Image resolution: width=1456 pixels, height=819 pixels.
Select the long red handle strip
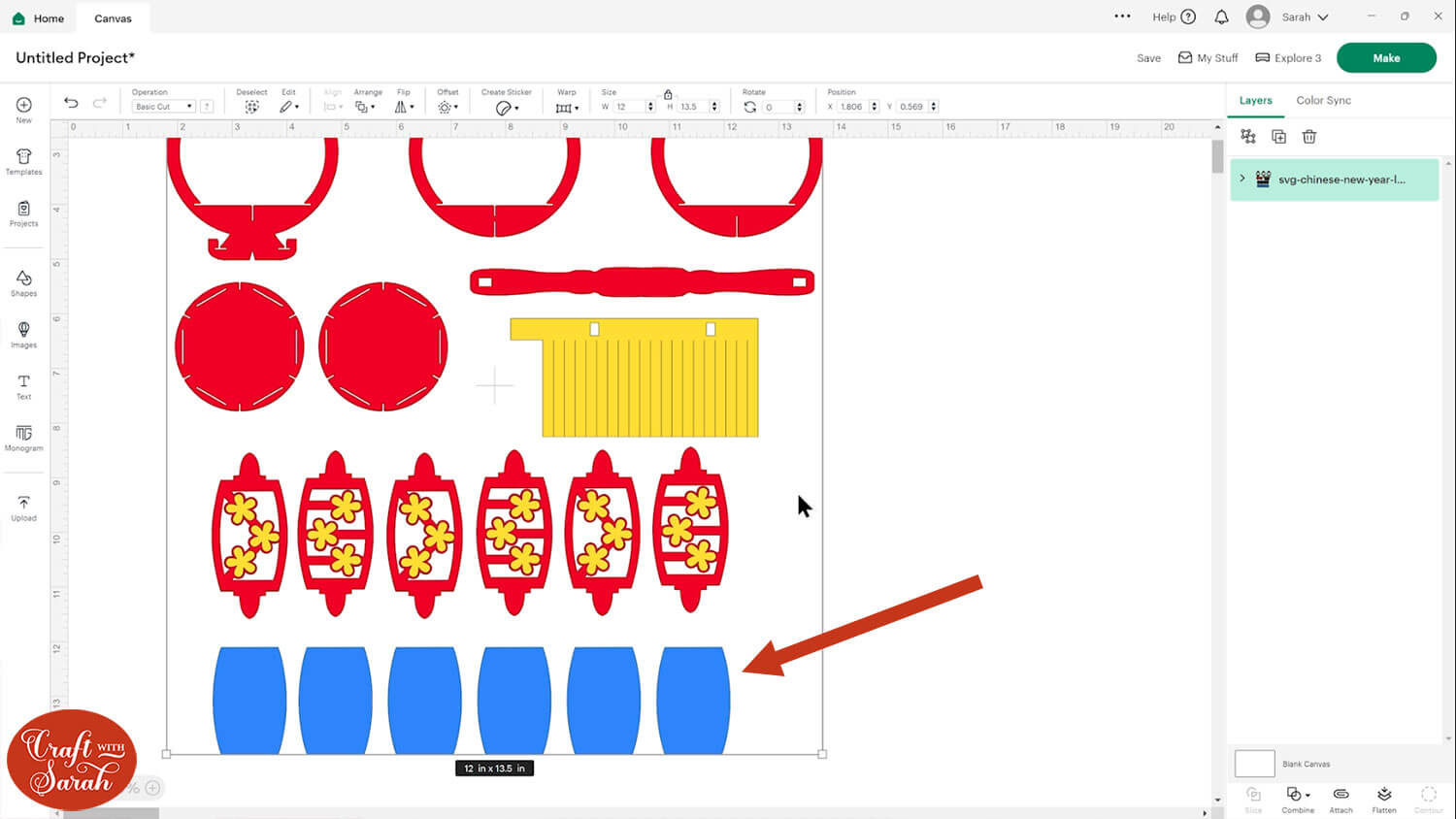pos(642,282)
